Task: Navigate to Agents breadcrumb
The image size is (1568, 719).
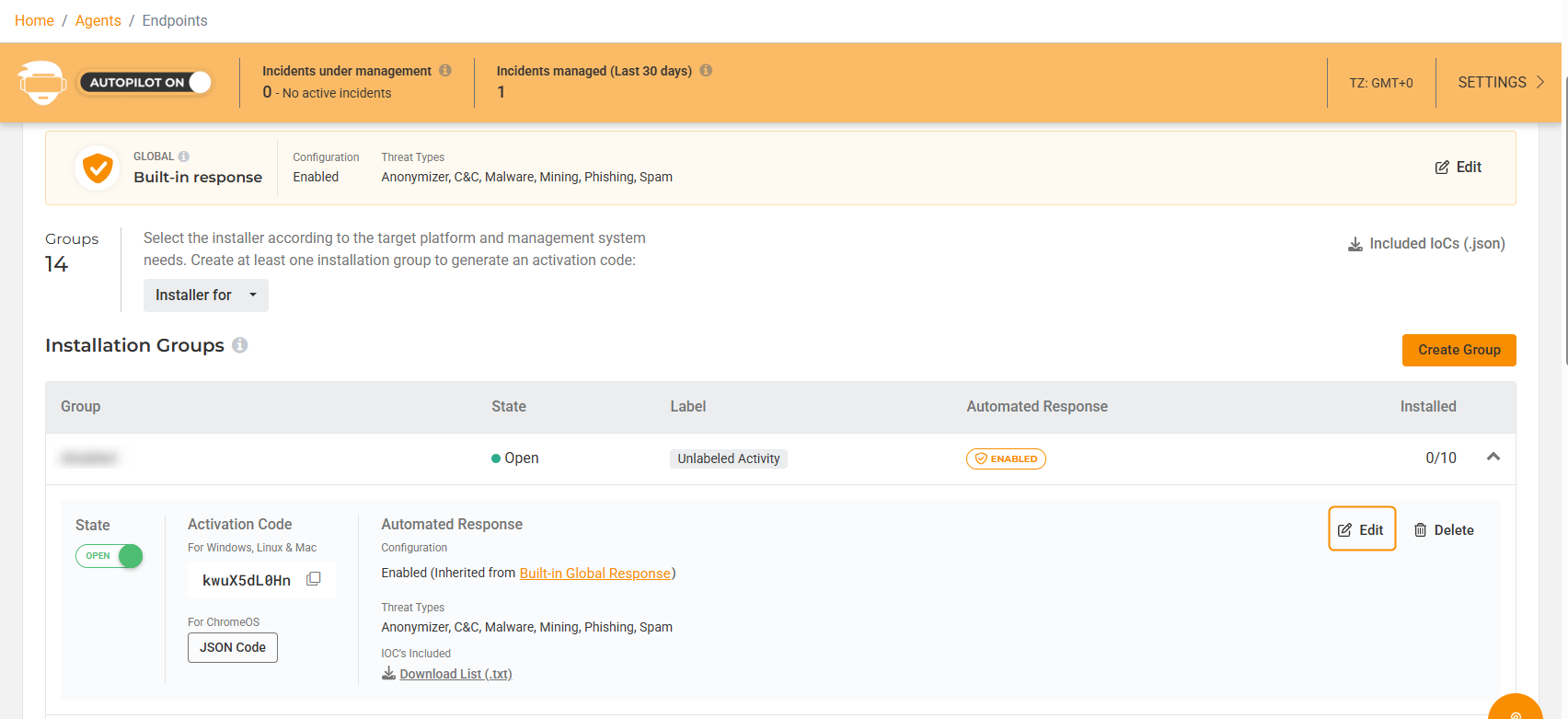Action: pyautogui.click(x=98, y=20)
